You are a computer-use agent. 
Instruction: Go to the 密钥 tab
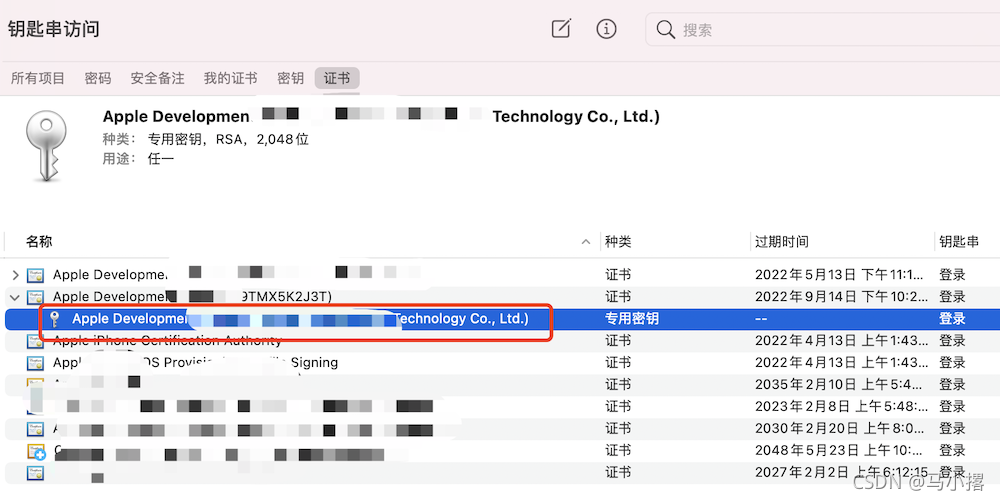coord(290,78)
